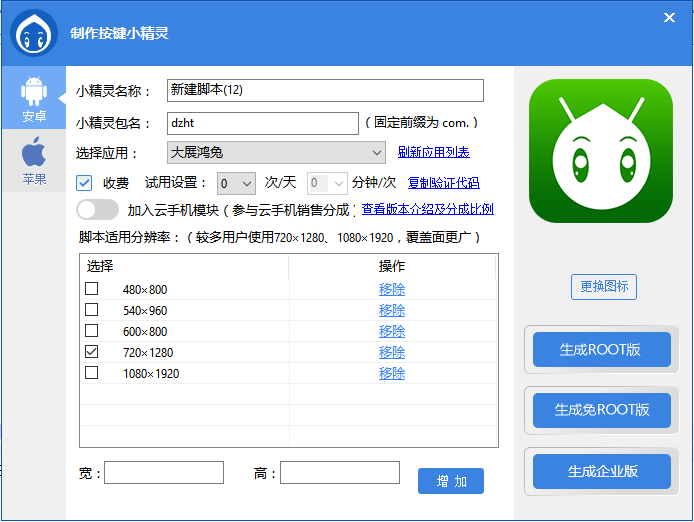Open the 选择应用 dropdown showing 大展鸿兔
The image size is (694, 522).
pos(276,152)
